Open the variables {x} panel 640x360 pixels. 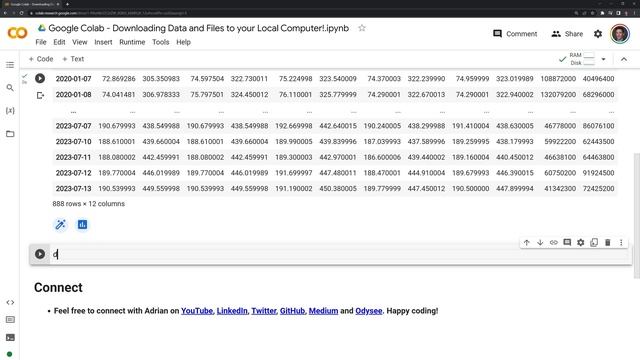(10, 111)
